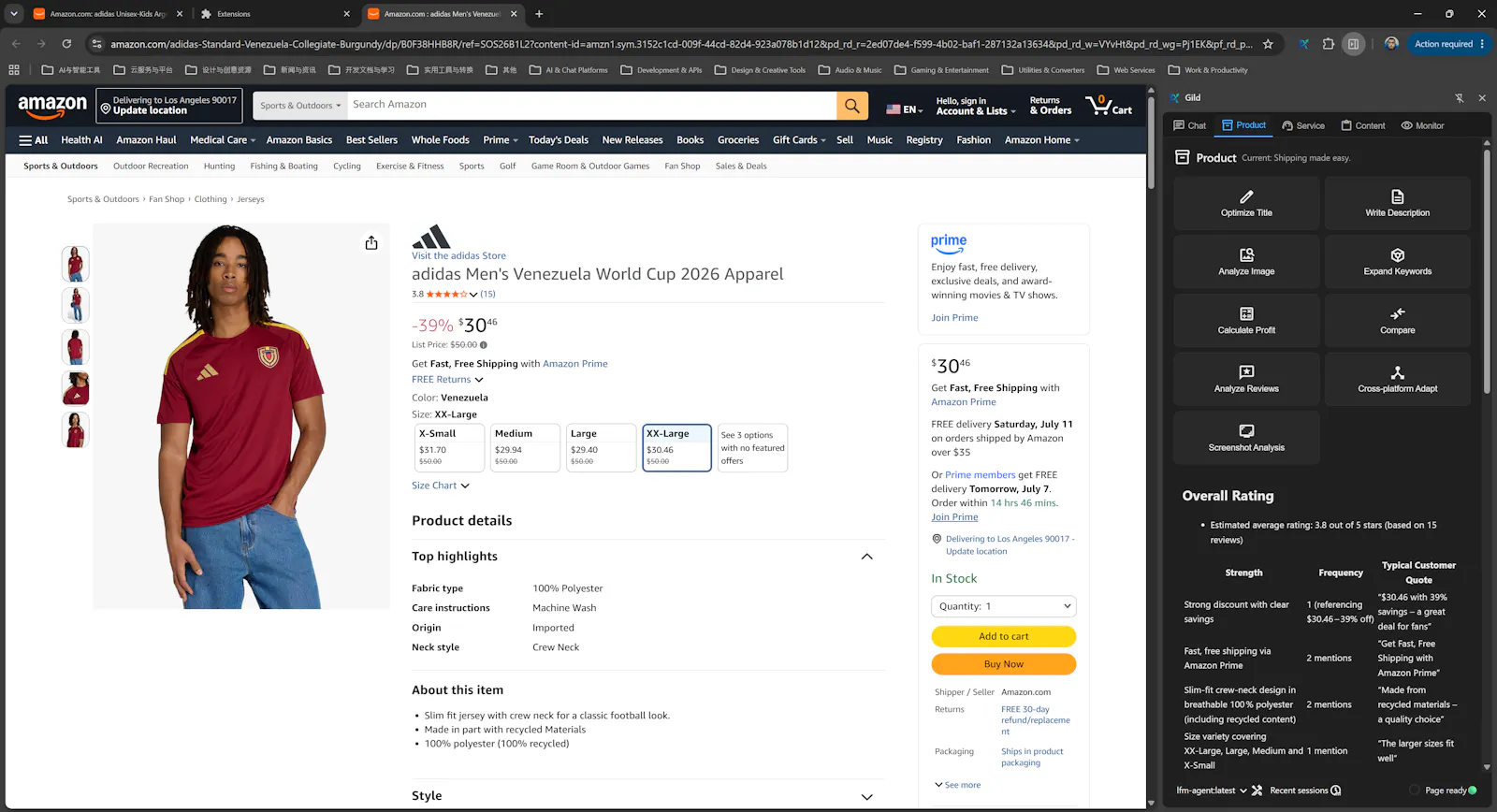Image resolution: width=1497 pixels, height=812 pixels.
Task: Click into the Search Amazon field
Action: tap(591, 106)
